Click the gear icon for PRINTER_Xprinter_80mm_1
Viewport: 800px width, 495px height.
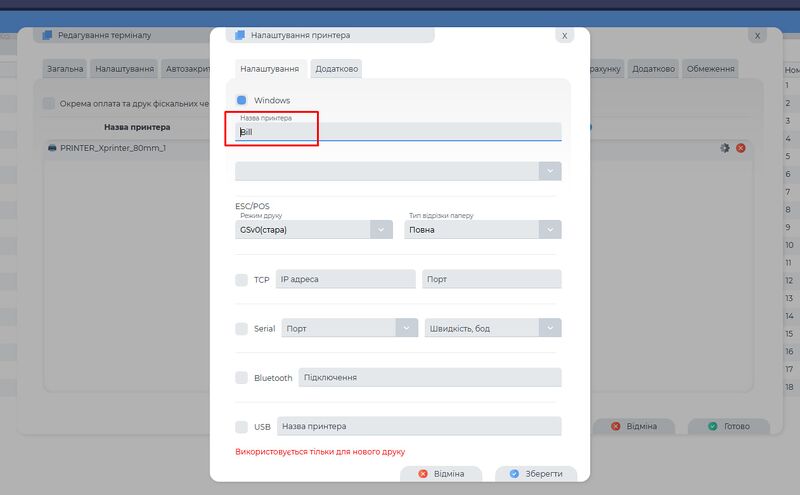click(725, 148)
